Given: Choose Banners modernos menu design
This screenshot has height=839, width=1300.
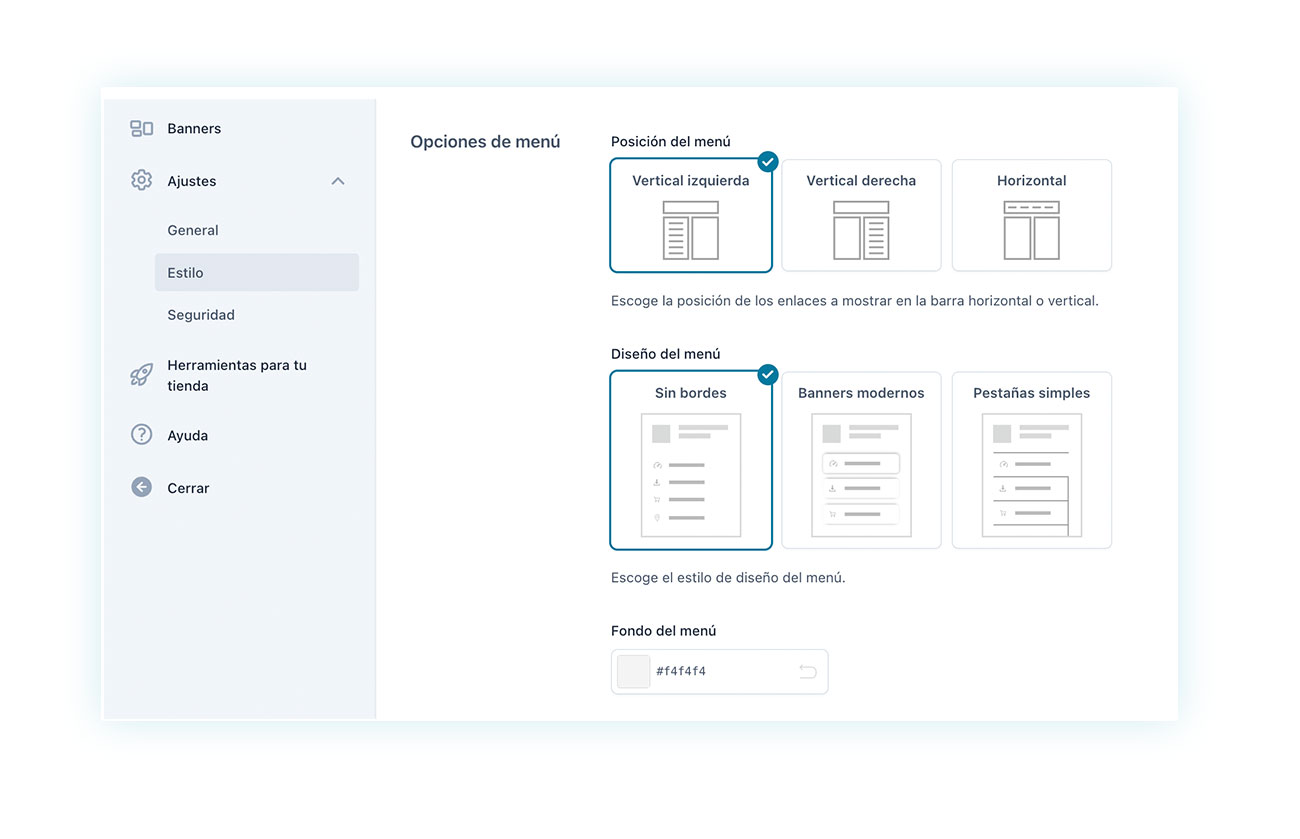Looking at the screenshot, I should tap(861, 460).
